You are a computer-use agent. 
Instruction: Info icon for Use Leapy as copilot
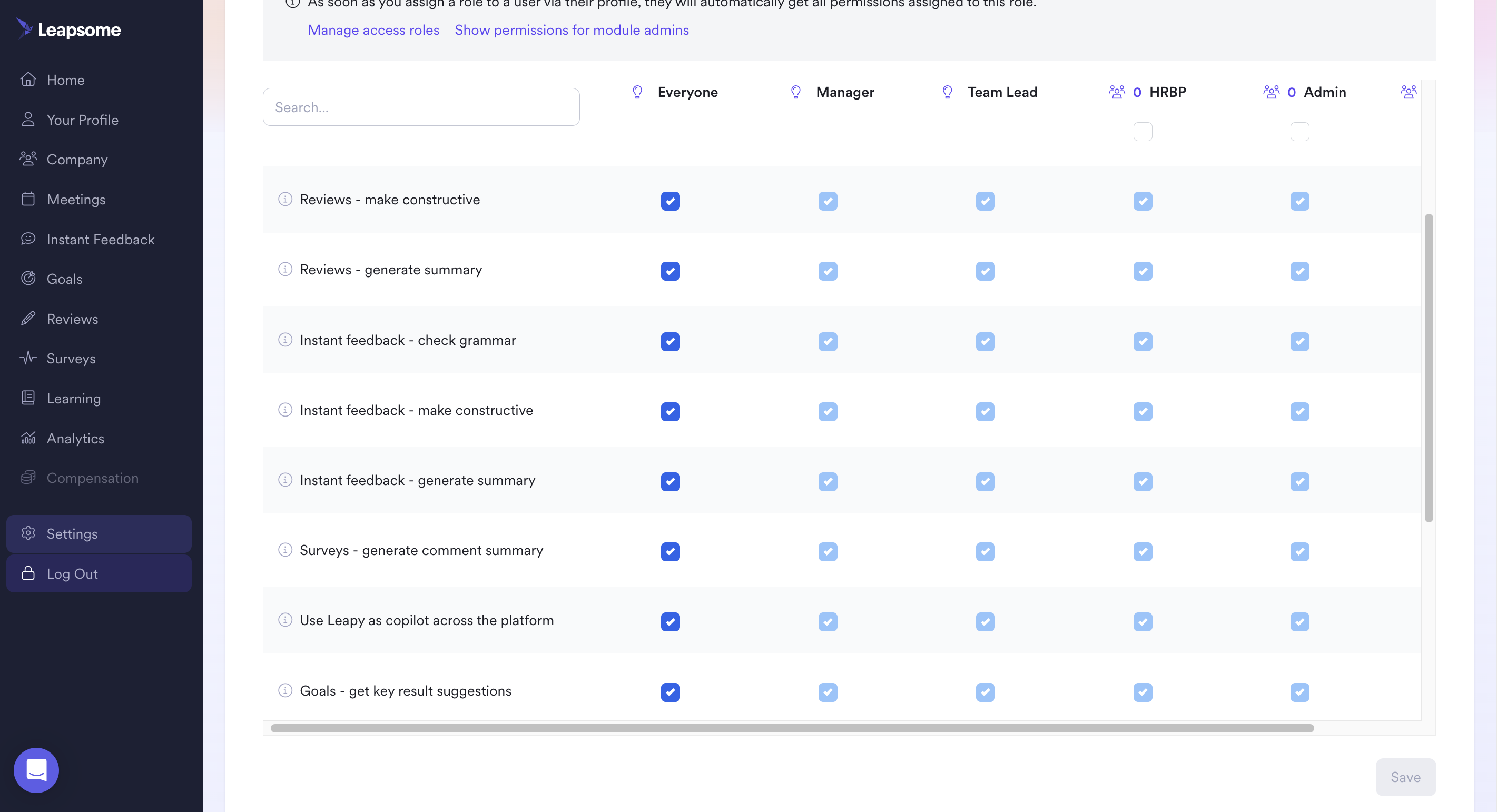(x=285, y=620)
